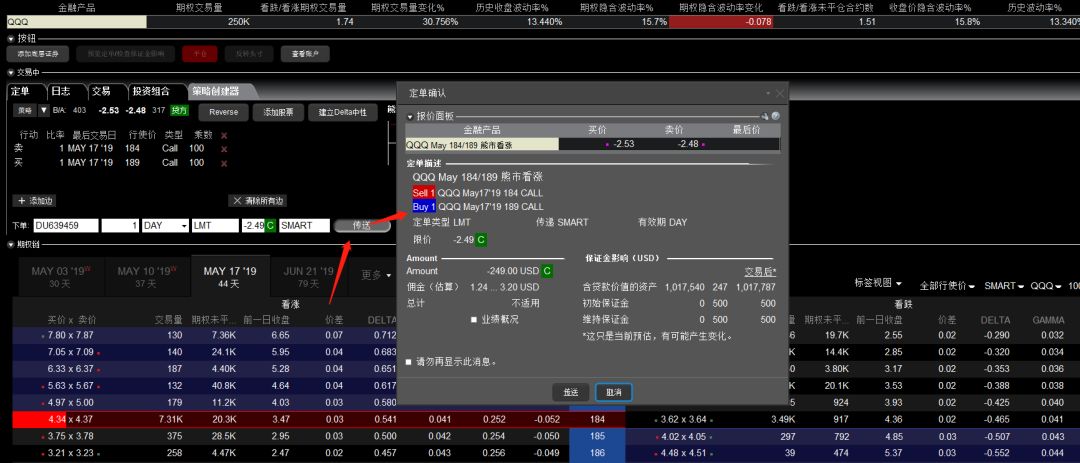
Task: Click the 策略 button next to B/A
Action: point(24,110)
